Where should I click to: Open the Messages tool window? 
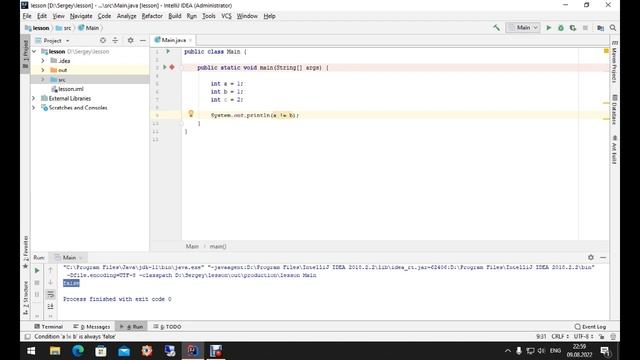[92, 327]
